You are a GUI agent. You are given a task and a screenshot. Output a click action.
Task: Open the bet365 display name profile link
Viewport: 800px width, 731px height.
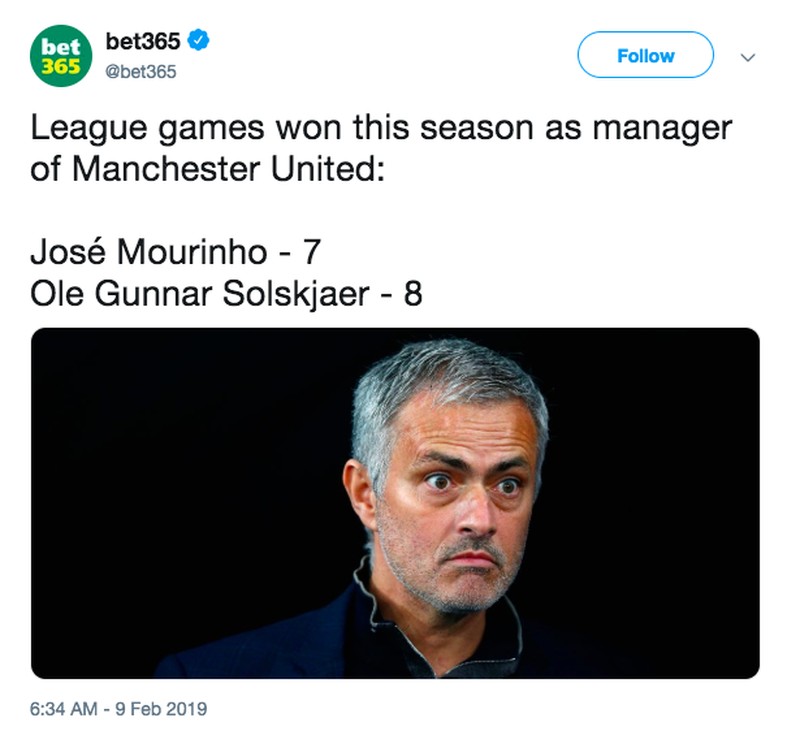(143, 41)
